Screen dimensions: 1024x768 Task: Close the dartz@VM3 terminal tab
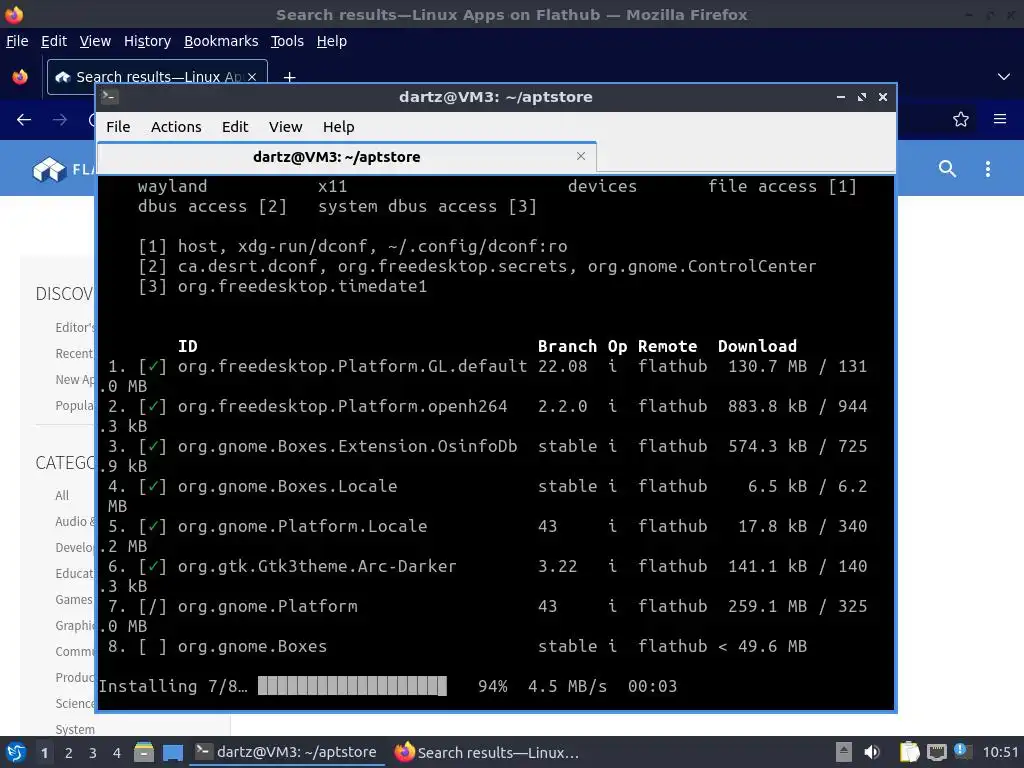coord(581,156)
